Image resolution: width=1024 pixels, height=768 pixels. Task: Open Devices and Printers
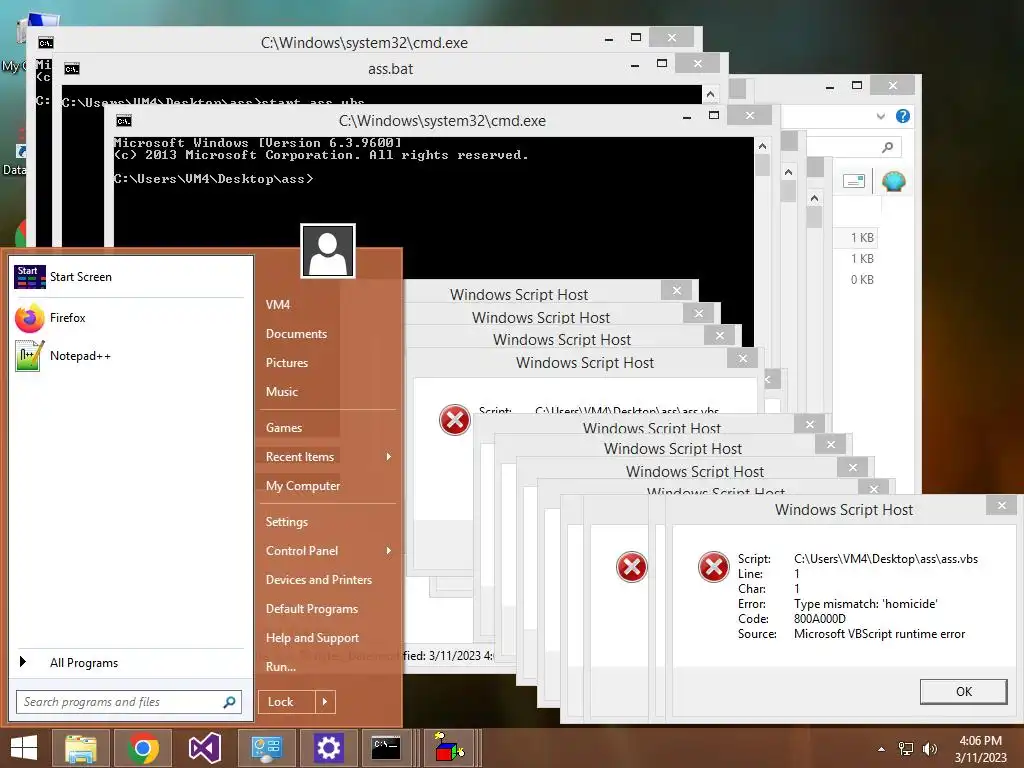click(x=319, y=580)
